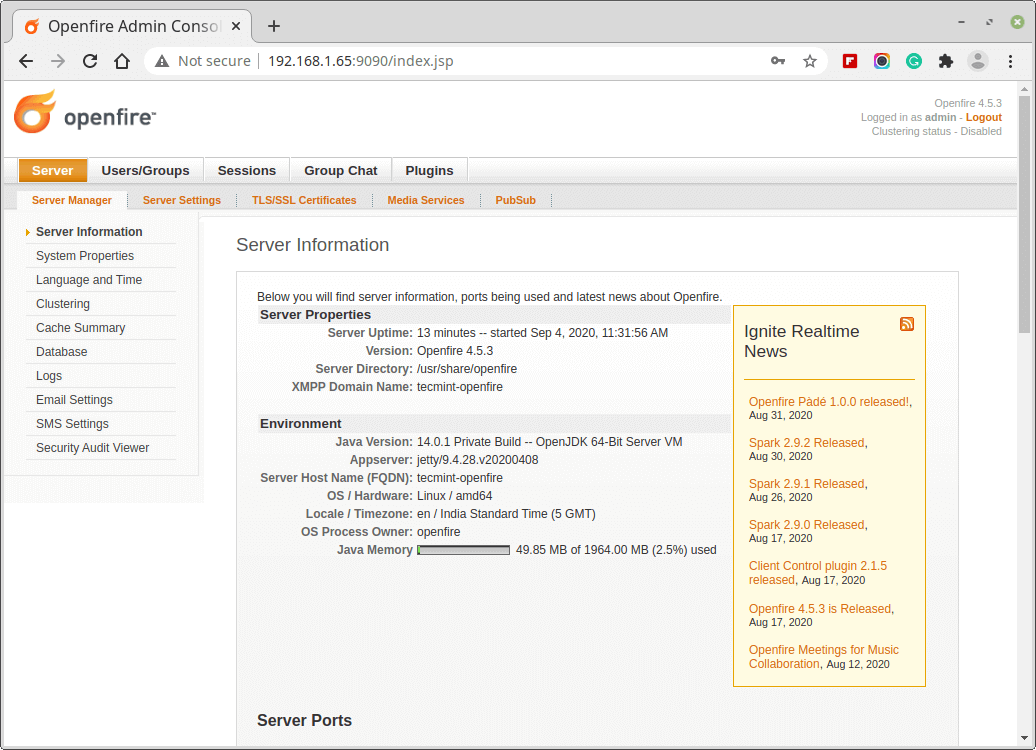Bookmark this page with star icon
Image resolution: width=1036 pixels, height=750 pixels.
point(810,61)
